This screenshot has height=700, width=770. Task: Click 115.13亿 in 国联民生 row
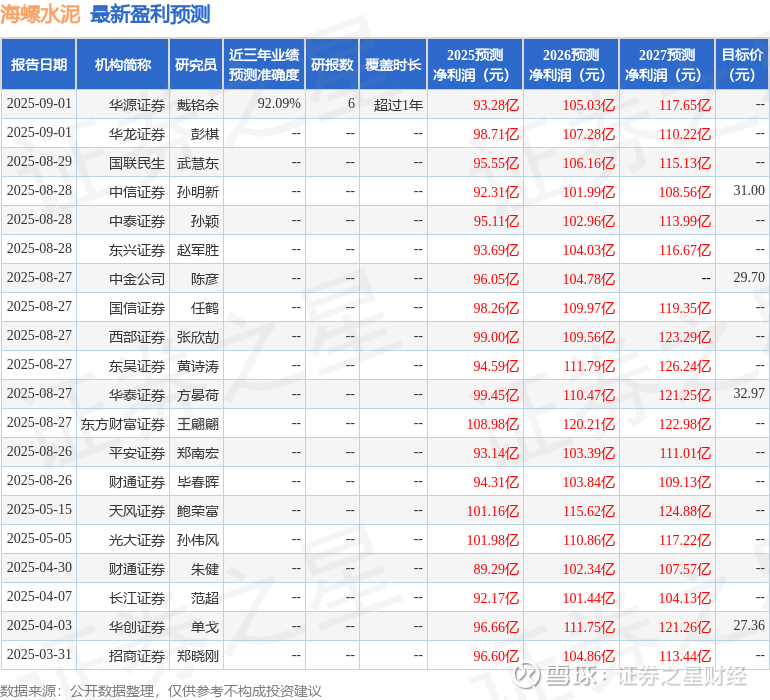tap(685, 163)
